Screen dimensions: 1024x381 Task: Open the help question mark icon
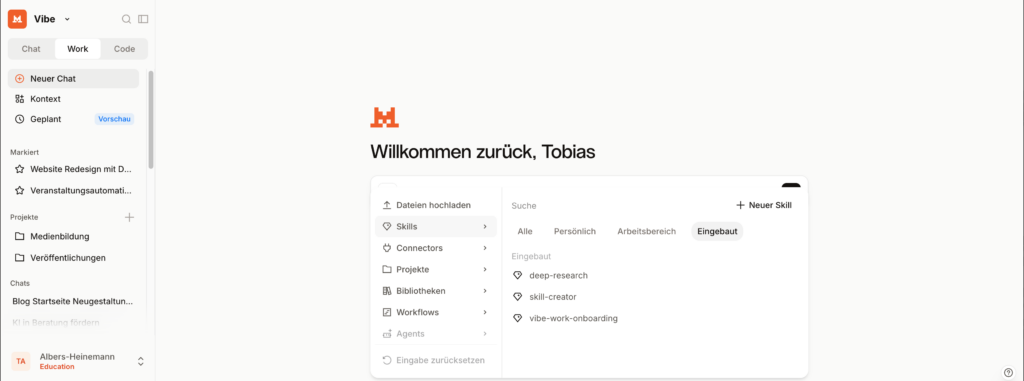tap(1008, 373)
